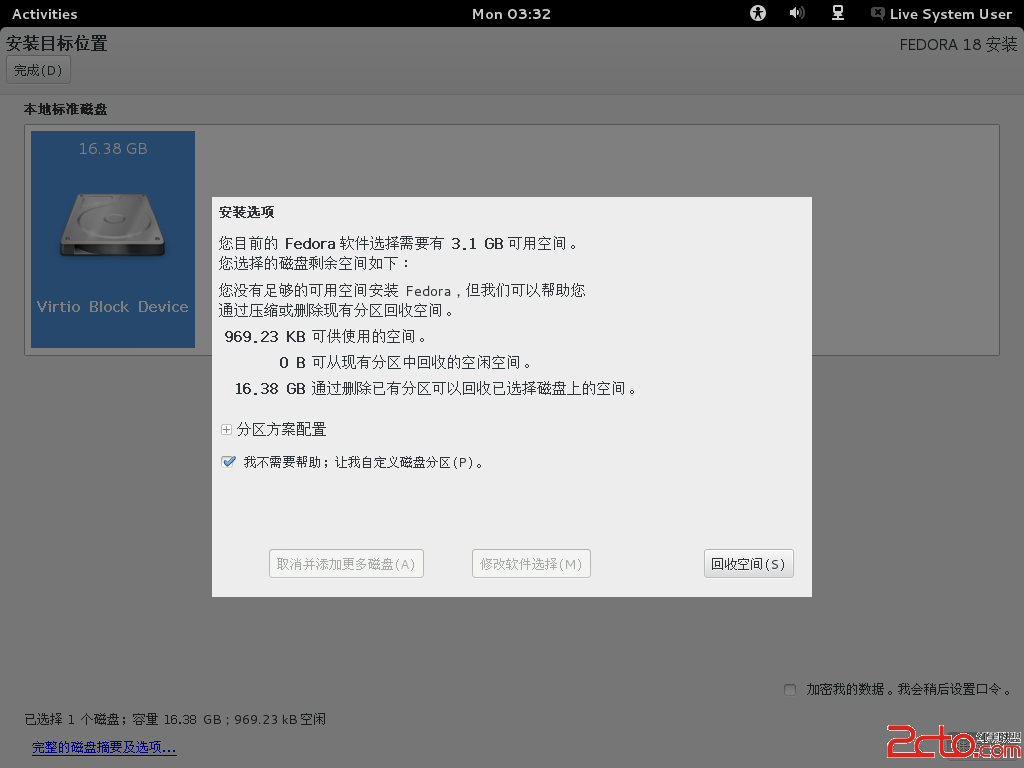Image resolution: width=1024 pixels, height=768 pixels.
Task: Click the 0 B 可从现有分区中回收的空闲空间 line
Action: click(x=405, y=362)
